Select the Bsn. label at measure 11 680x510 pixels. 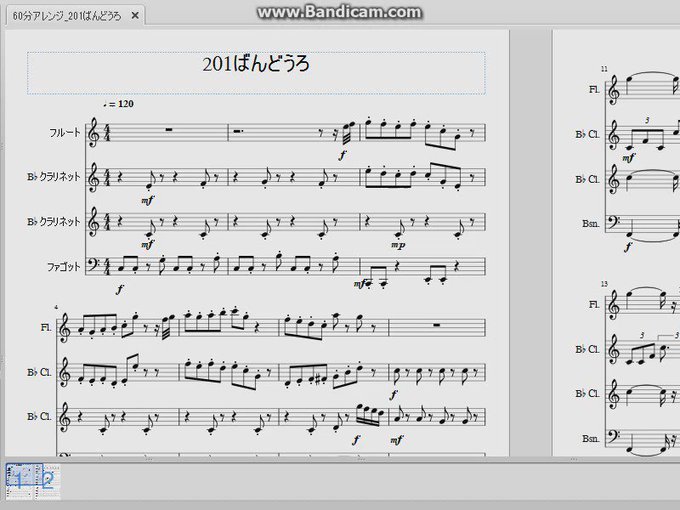pos(591,224)
